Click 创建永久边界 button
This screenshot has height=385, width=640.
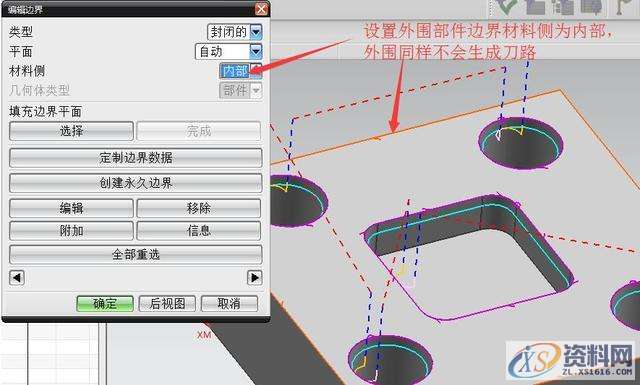(136, 183)
